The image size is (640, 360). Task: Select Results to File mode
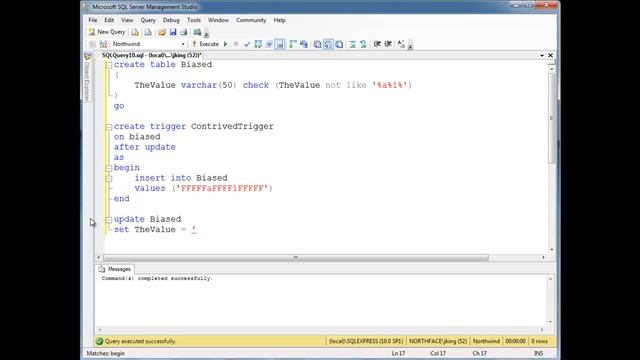339,44
